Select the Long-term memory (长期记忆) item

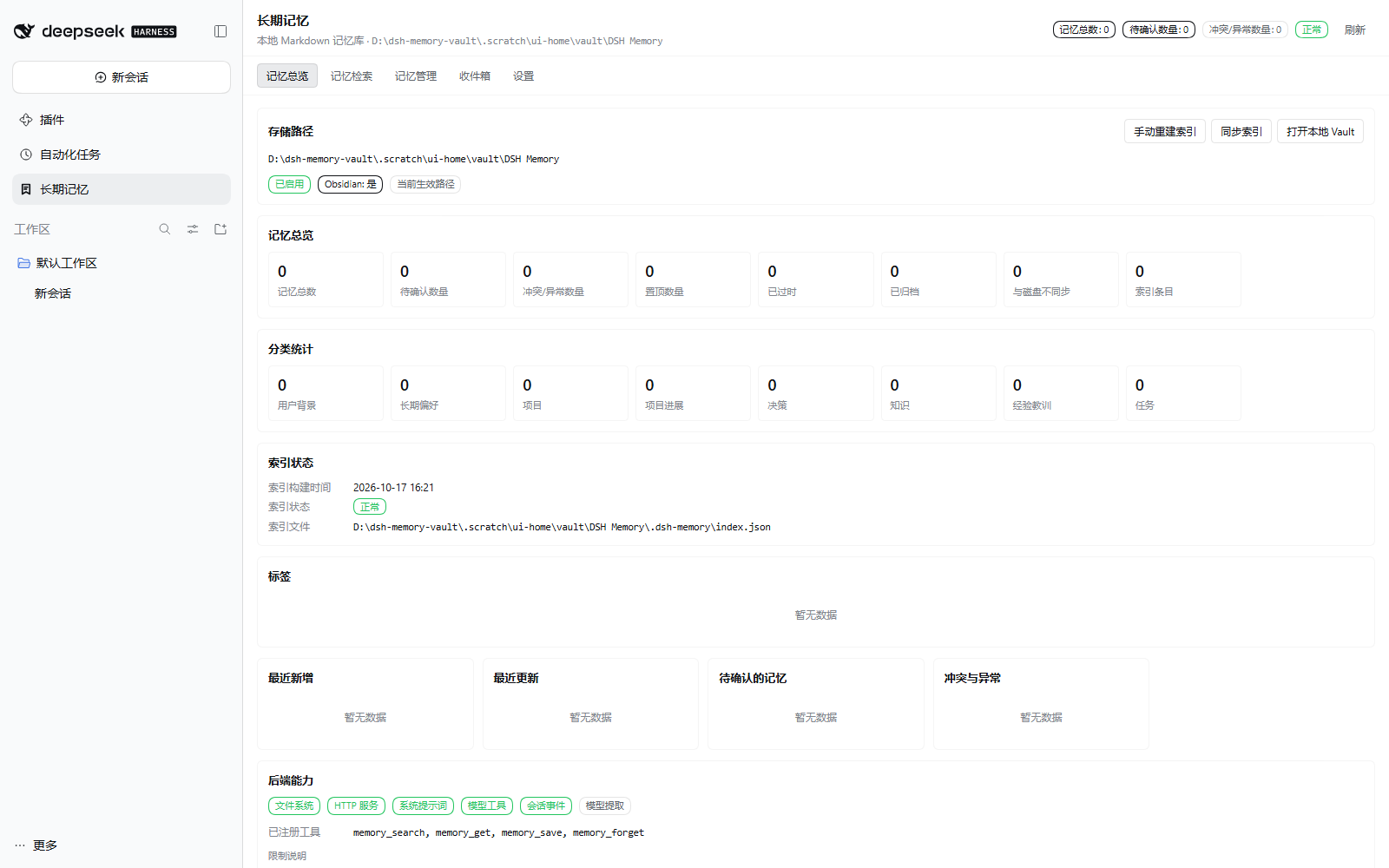pyautogui.click(x=122, y=189)
